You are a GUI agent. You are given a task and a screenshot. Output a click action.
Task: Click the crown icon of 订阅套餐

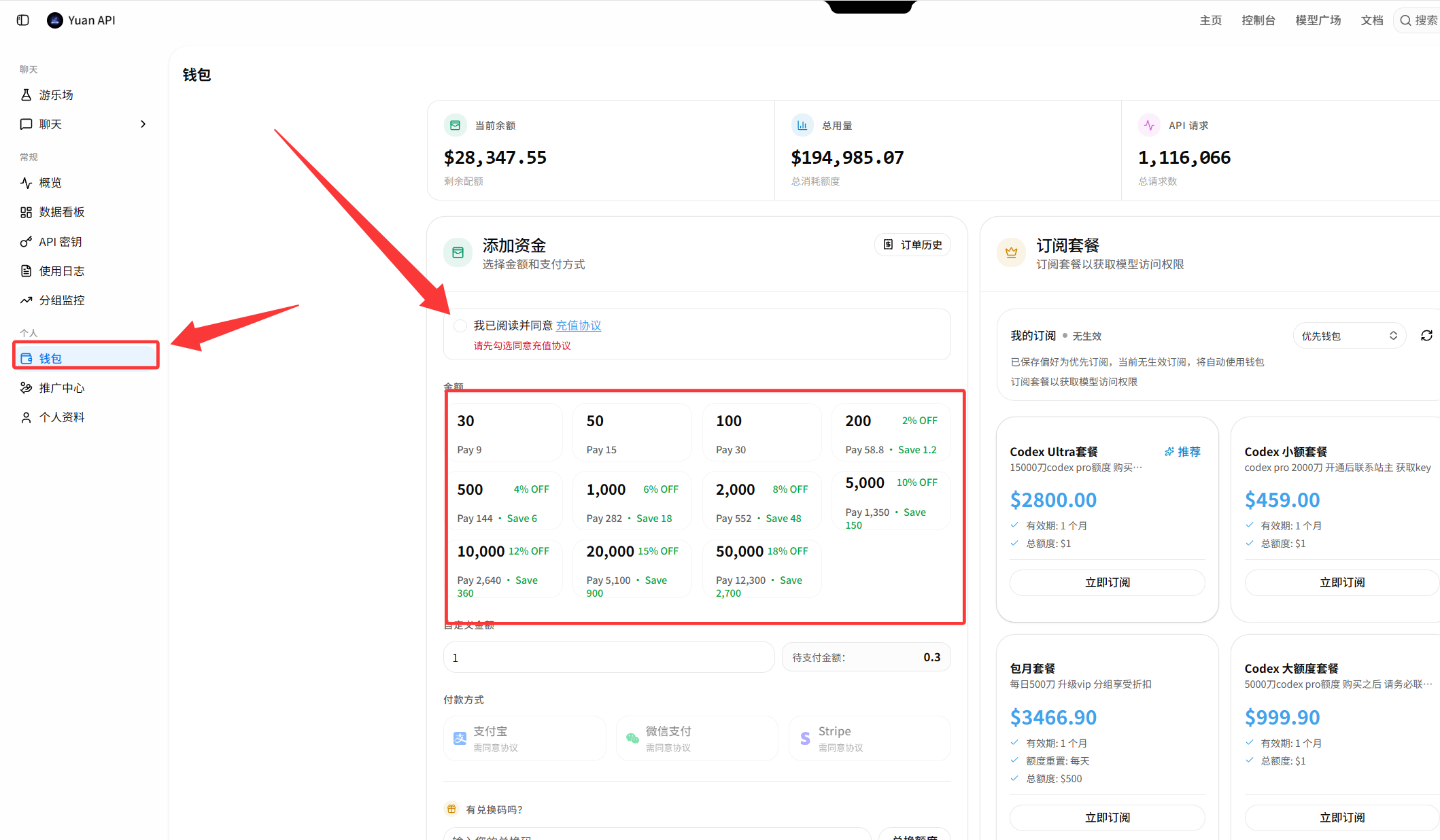pos(1011,252)
